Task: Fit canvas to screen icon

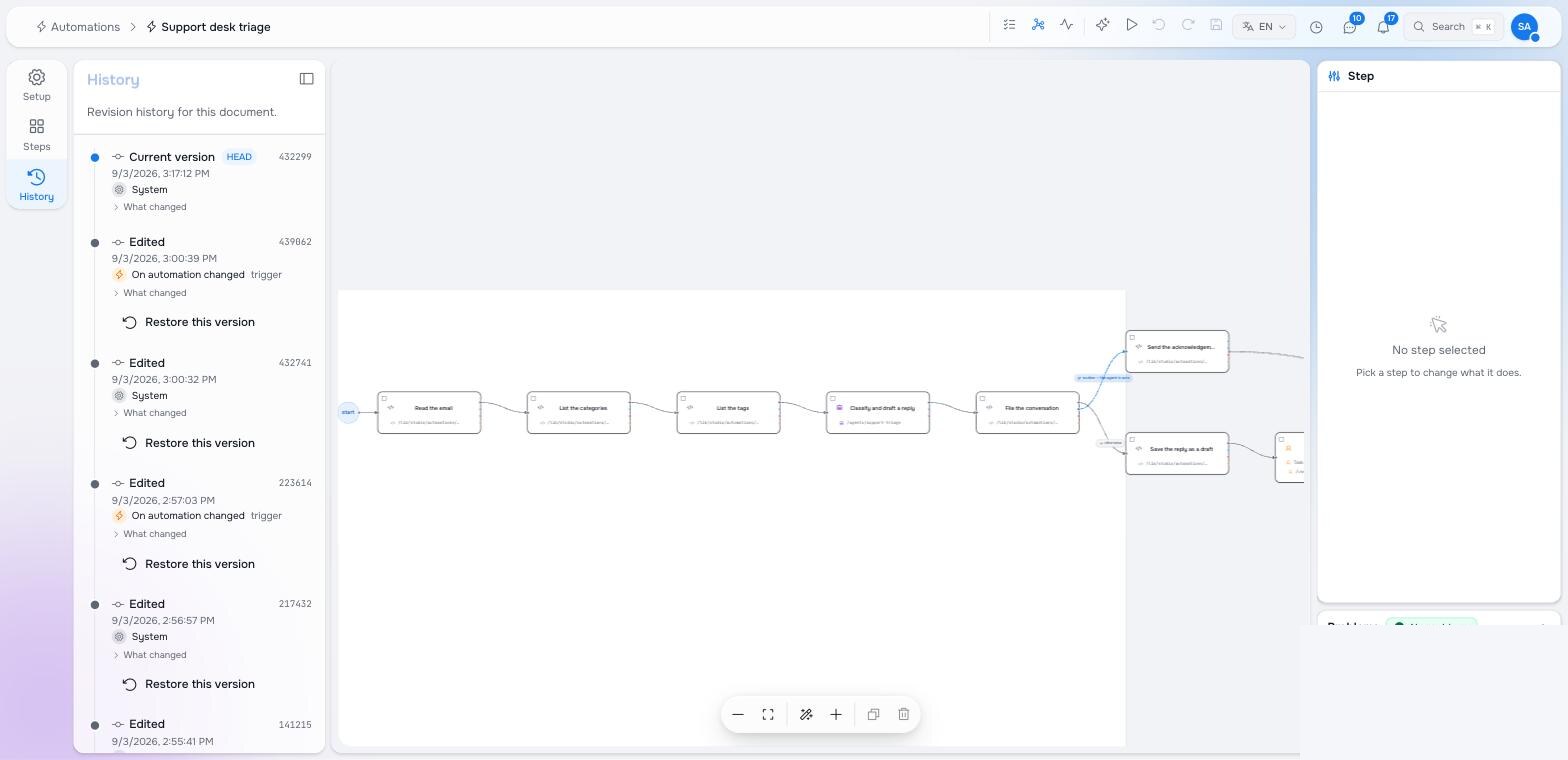Action: pyautogui.click(x=768, y=714)
